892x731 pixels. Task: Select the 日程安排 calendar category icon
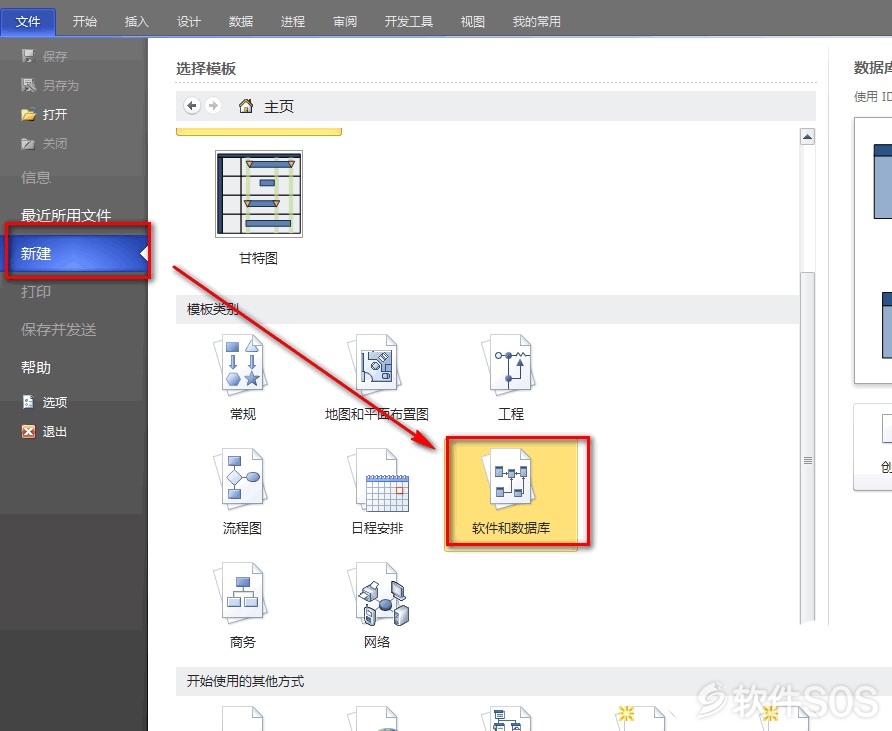point(377,480)
